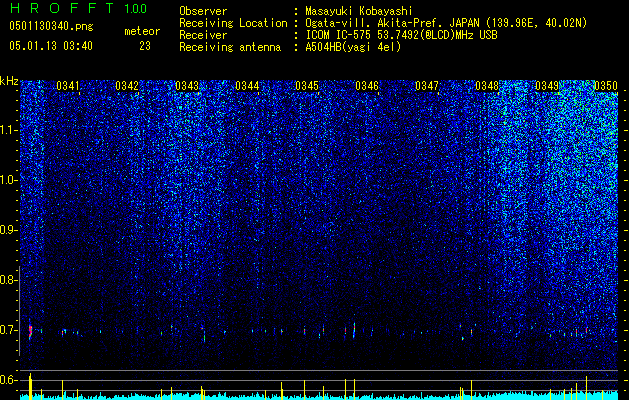Click the 0349 time marker

coord(547,86)
